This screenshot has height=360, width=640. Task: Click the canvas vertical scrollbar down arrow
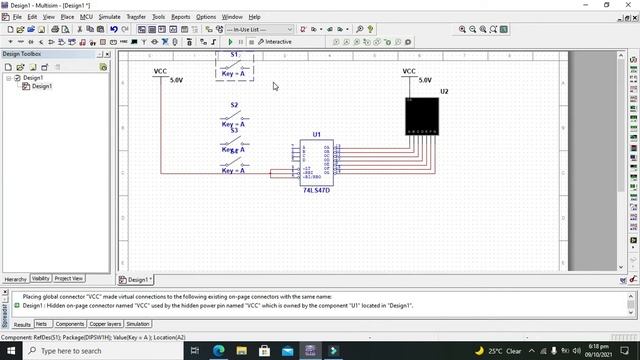(x=621, y=267)
